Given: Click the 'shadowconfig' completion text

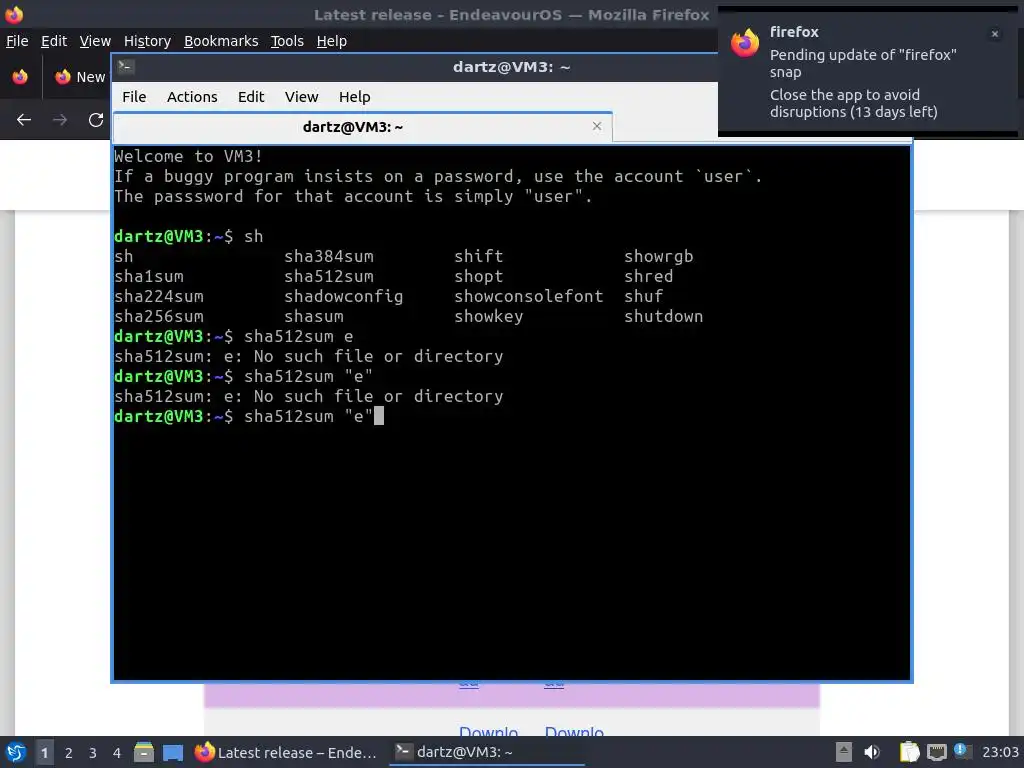Looking at the screenshot, I should [x=344, y=296].
